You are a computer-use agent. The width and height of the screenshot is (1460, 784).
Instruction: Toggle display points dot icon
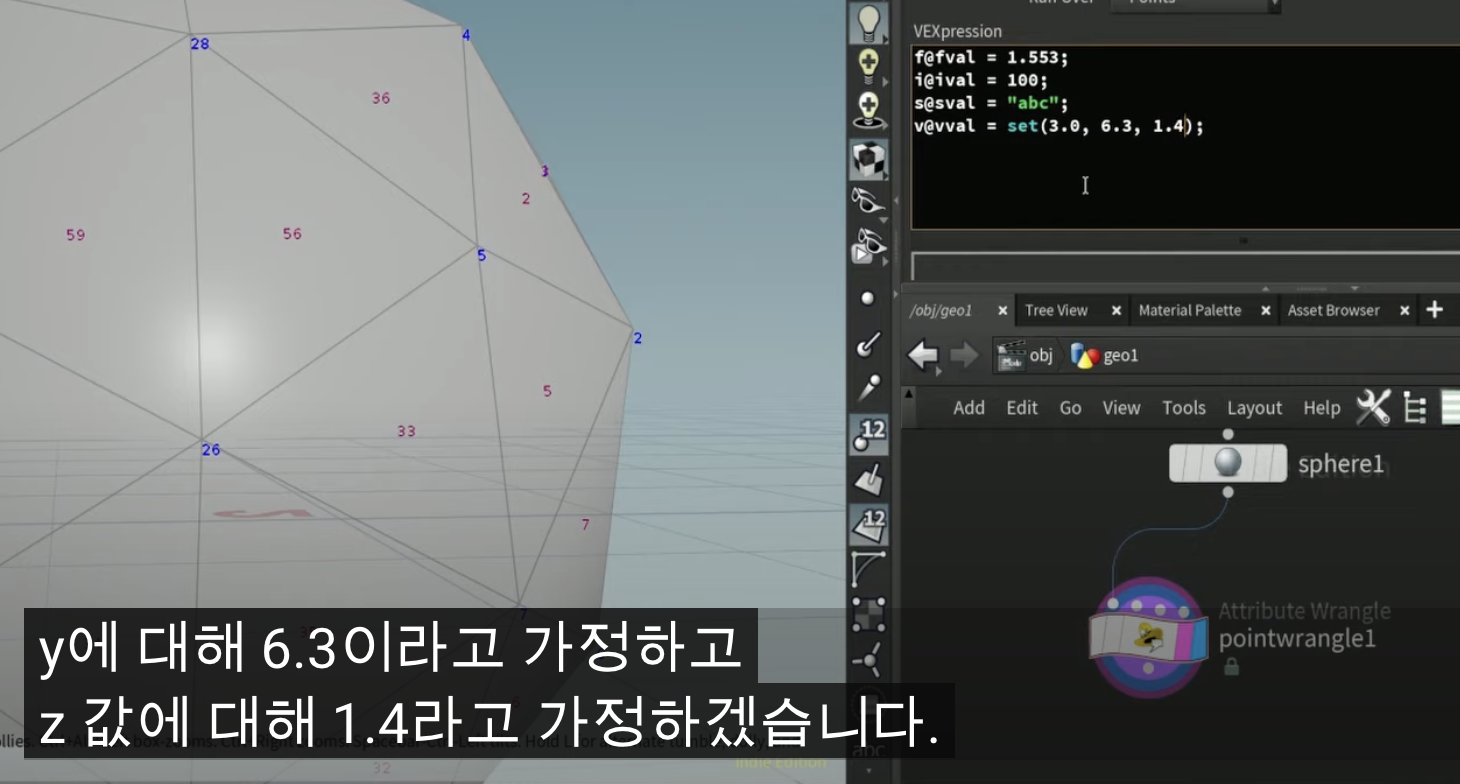[868, 298]
